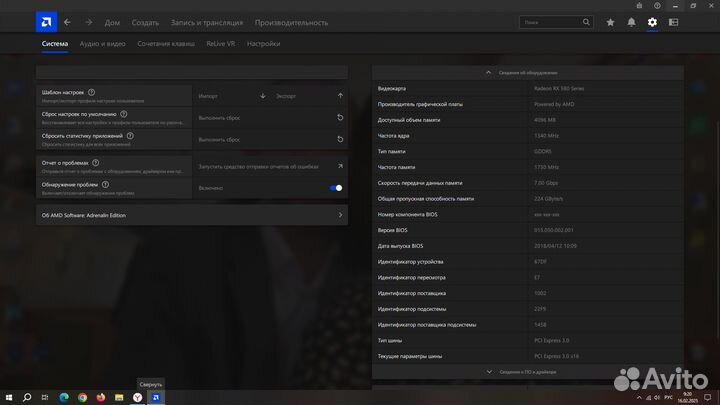This screenshot has width=720, height=405.
Task: Open Windows taskbar search
Action: (x=27, y=398)
